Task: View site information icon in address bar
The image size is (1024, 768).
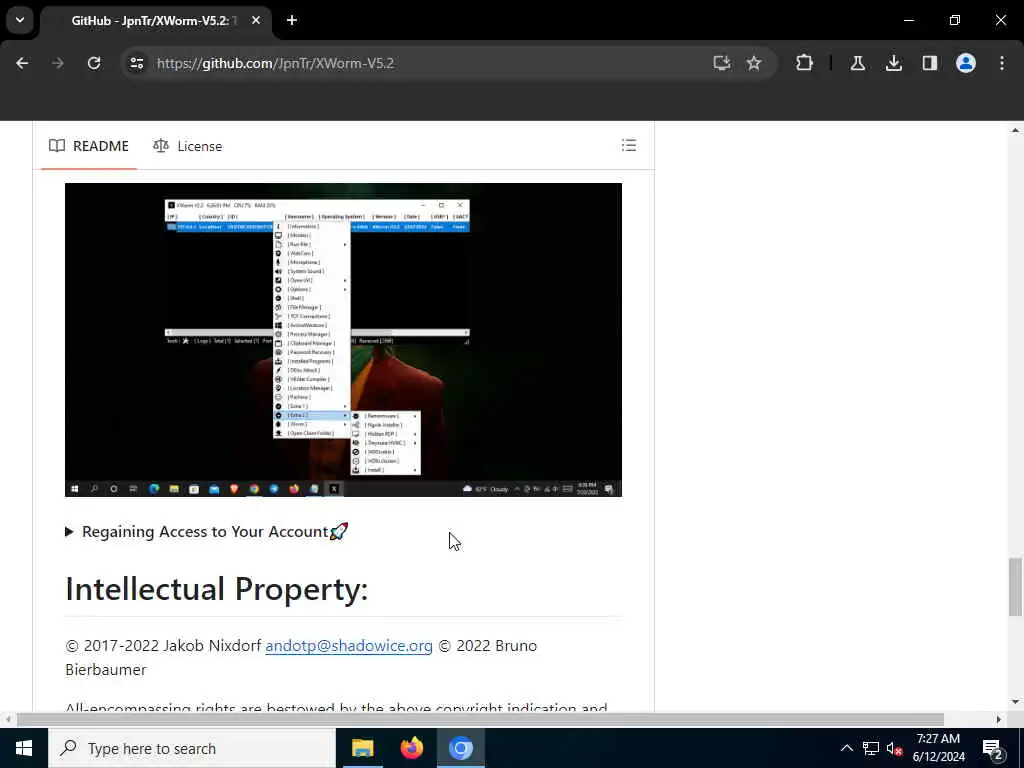Action: pyautogui.click(x=136, y=63)
